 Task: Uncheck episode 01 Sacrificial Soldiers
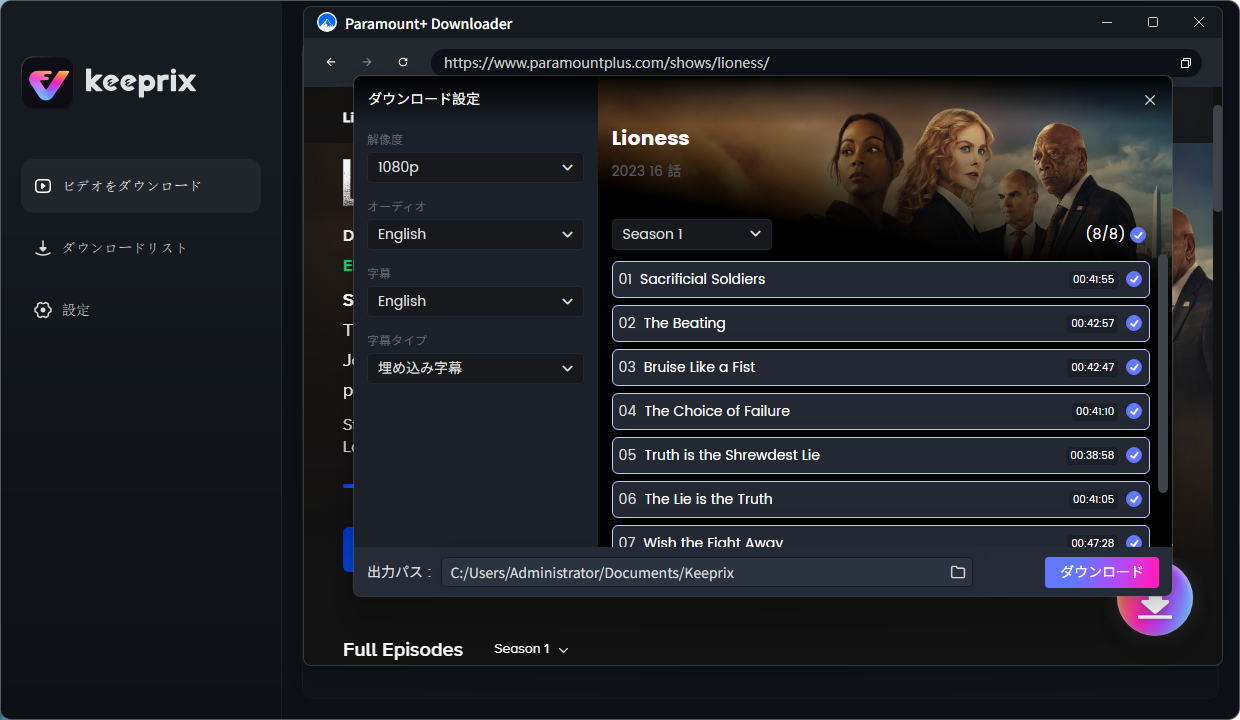1133,280
